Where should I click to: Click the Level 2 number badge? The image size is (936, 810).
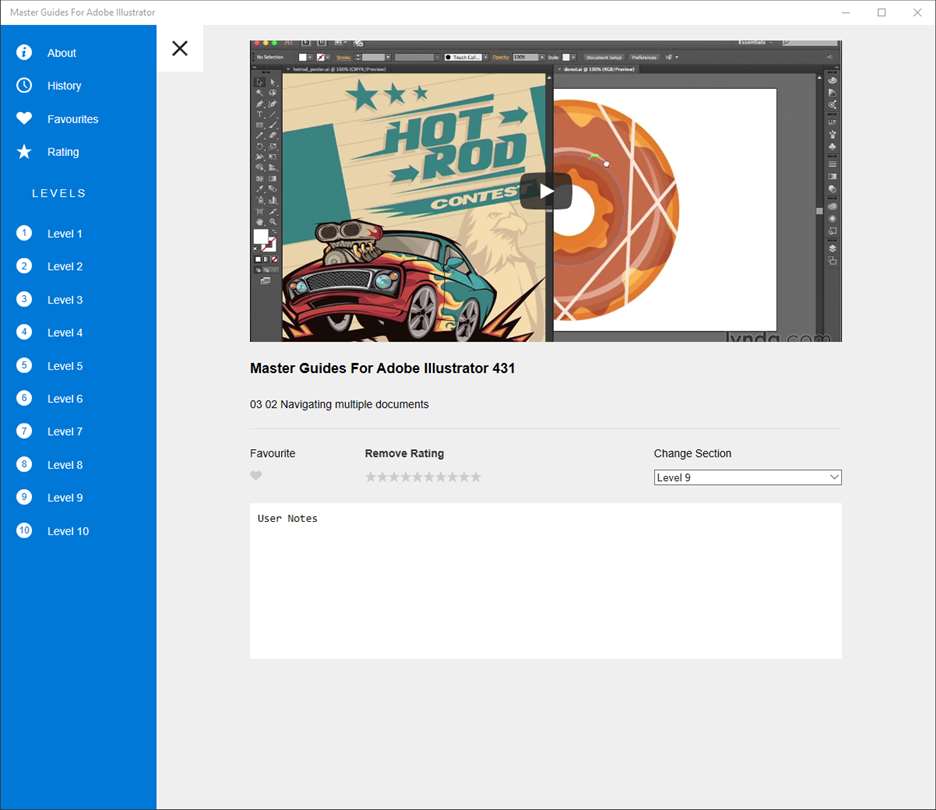[24, 266]
